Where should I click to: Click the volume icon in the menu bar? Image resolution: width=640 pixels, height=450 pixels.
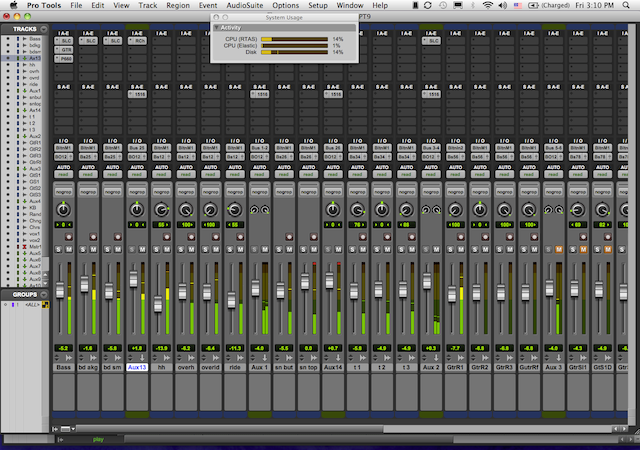[x=503, y=5]
